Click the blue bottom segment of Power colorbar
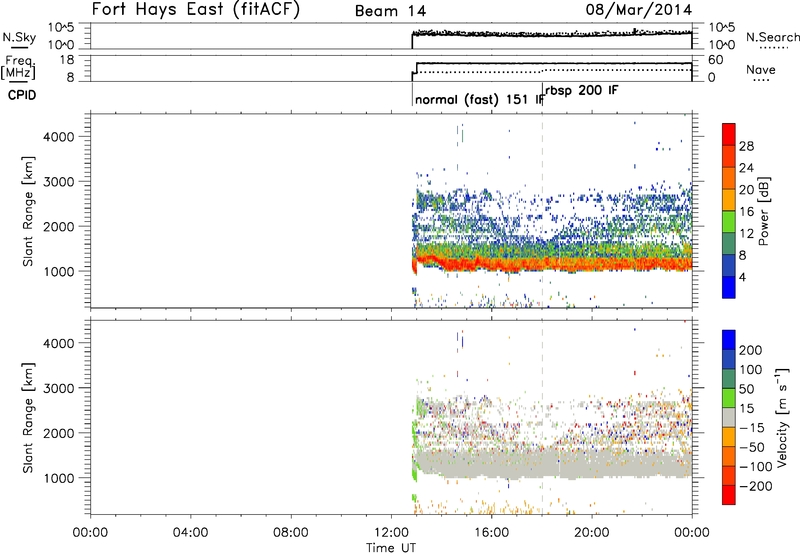This screenshot has width=800, height=554. (x=729, y=287)
